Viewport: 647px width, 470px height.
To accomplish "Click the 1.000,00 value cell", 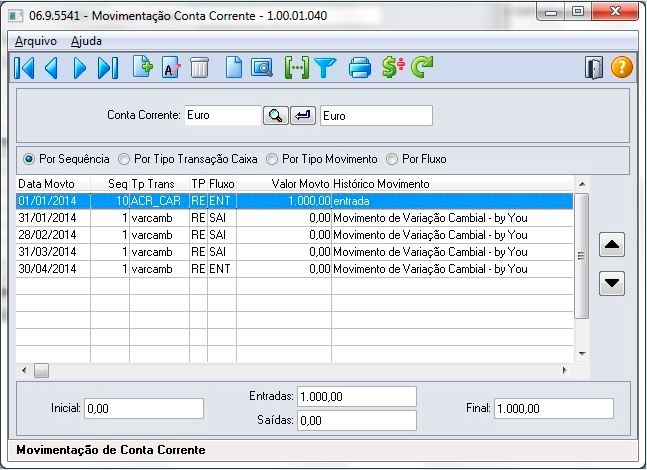I will pyautogui.click(x=284, y=201).
